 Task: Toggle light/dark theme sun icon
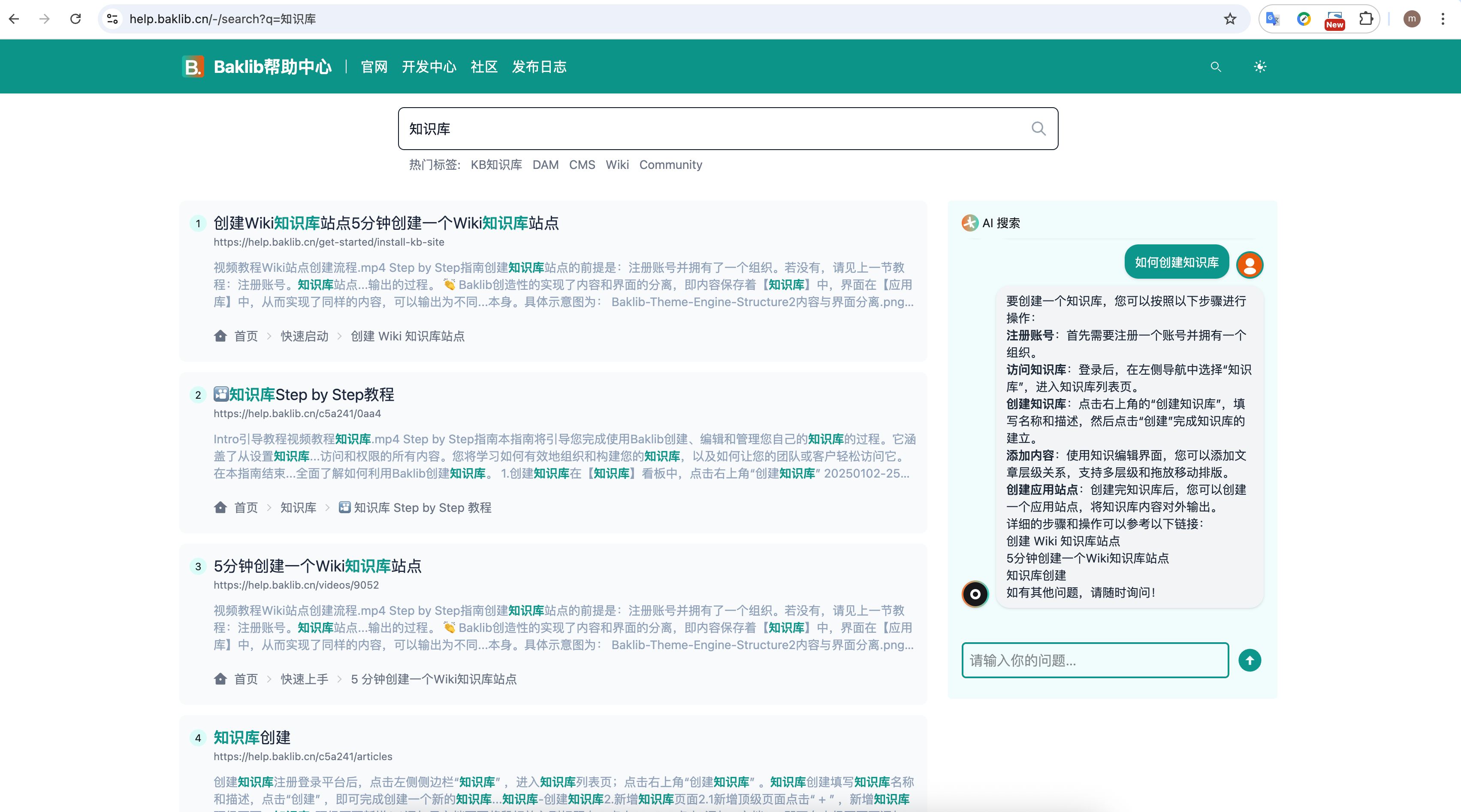click(1260, 67)
